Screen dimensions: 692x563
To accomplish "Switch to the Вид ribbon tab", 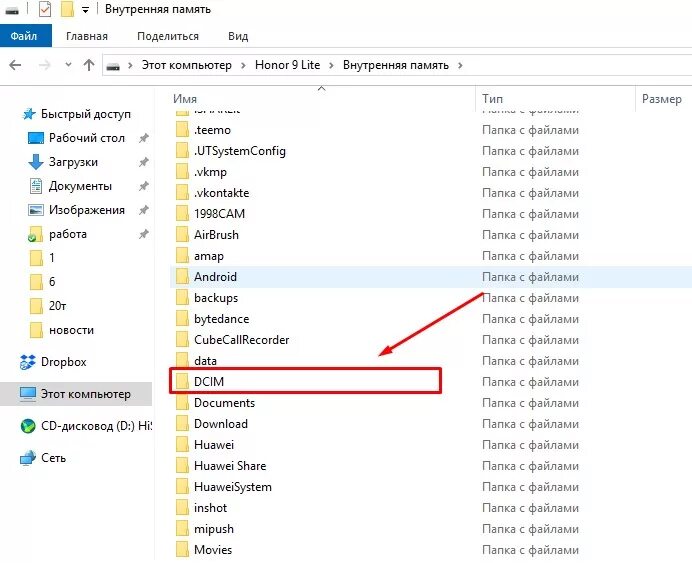I will pos(238,36).
